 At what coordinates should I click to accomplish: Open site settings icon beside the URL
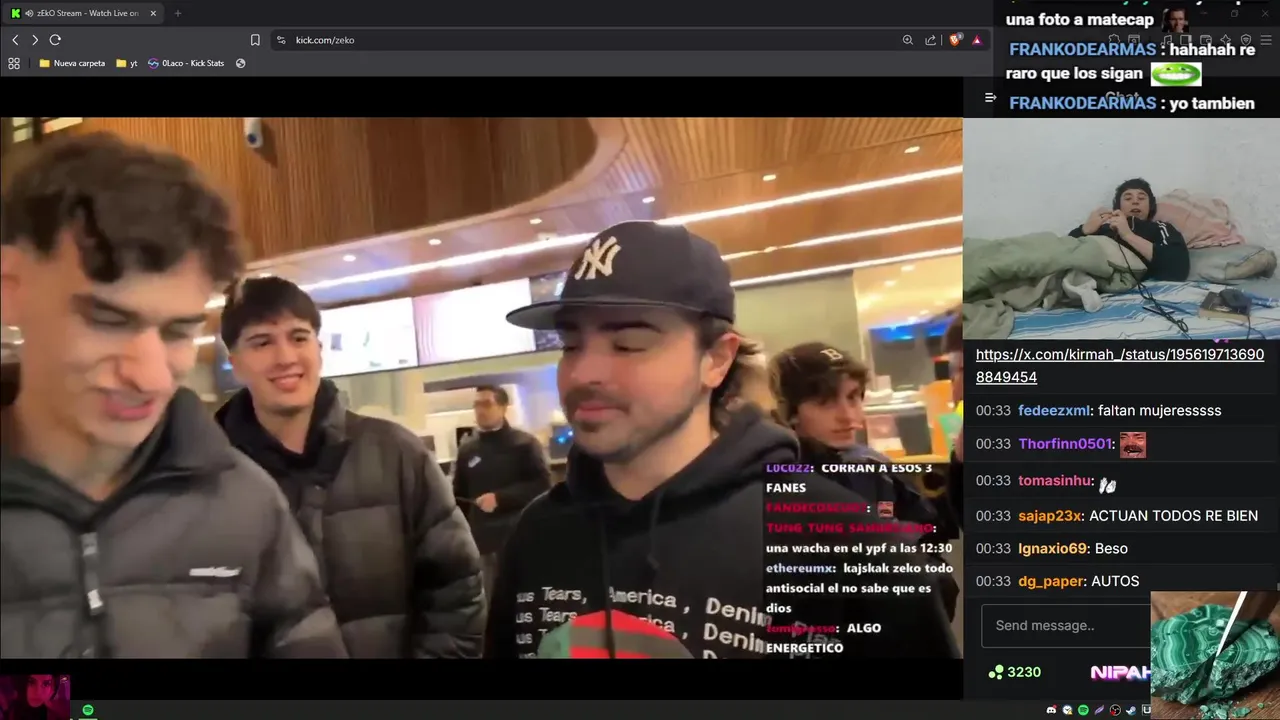tap(281, 40)
